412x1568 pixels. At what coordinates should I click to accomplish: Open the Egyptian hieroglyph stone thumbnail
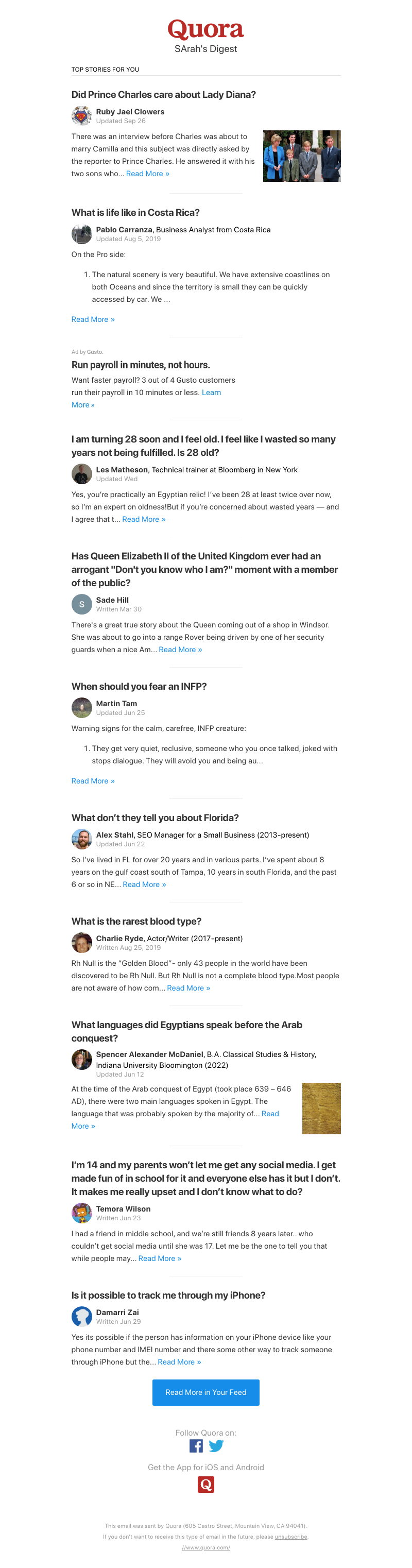click(x=321, y=1108)
